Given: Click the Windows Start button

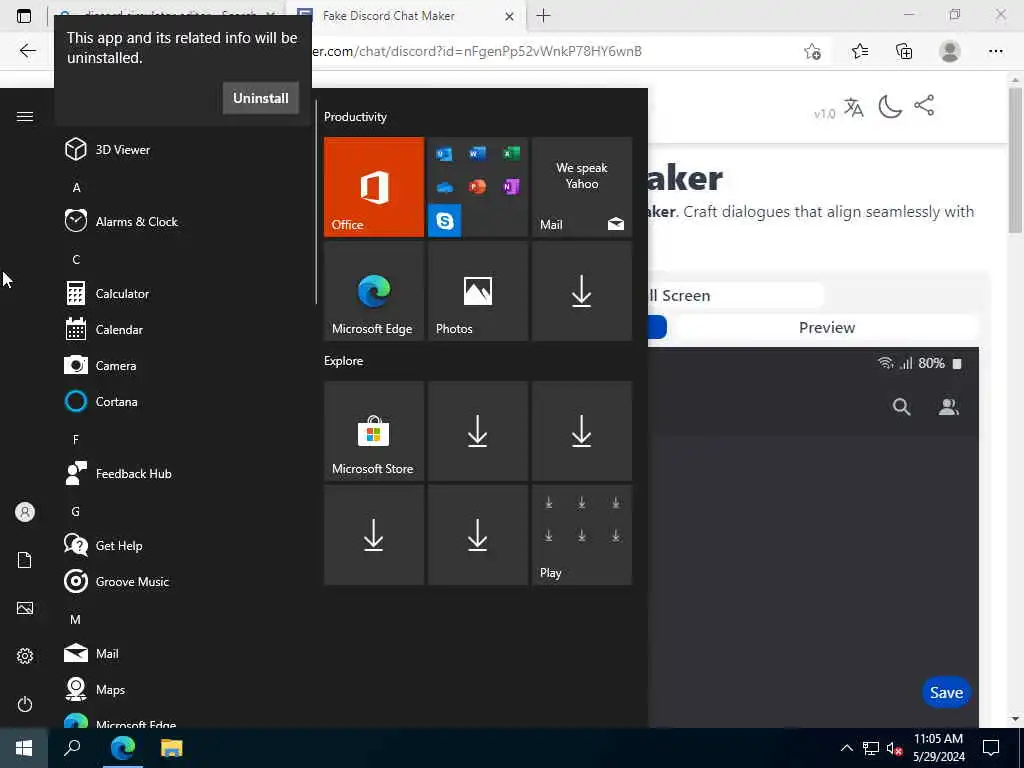Looking at the screenshot, I should click(x=24, y=748).
